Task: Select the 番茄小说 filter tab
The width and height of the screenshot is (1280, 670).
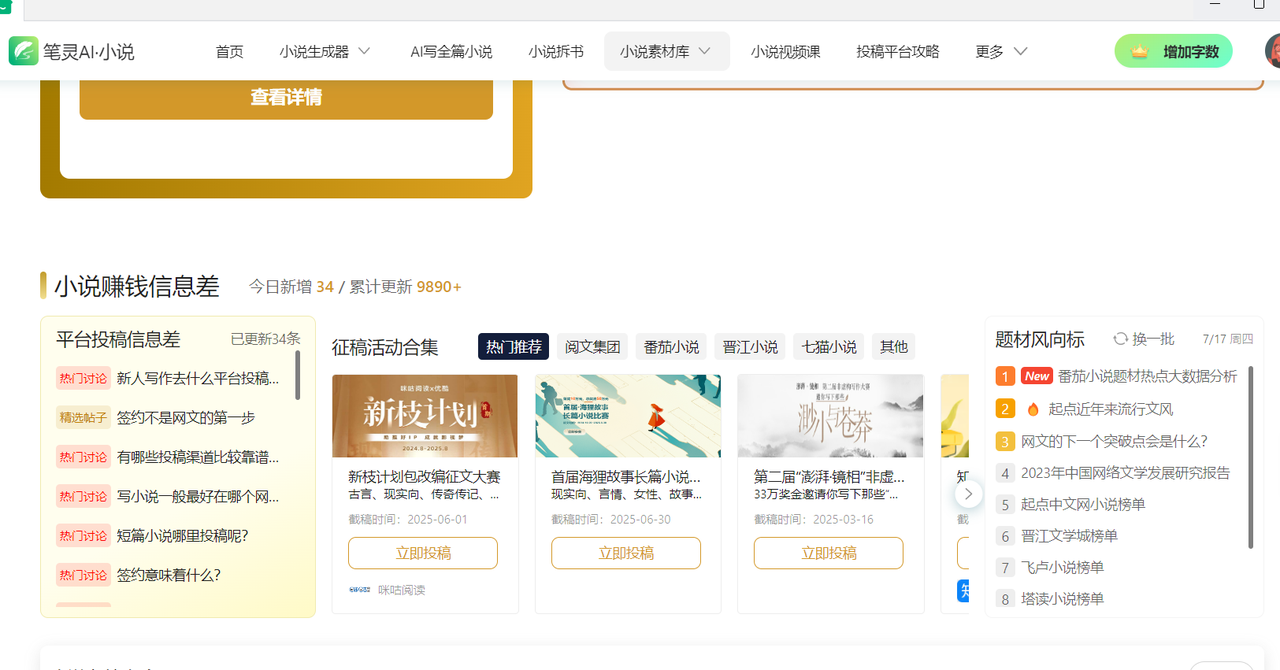Action: (x=671, y=347)
